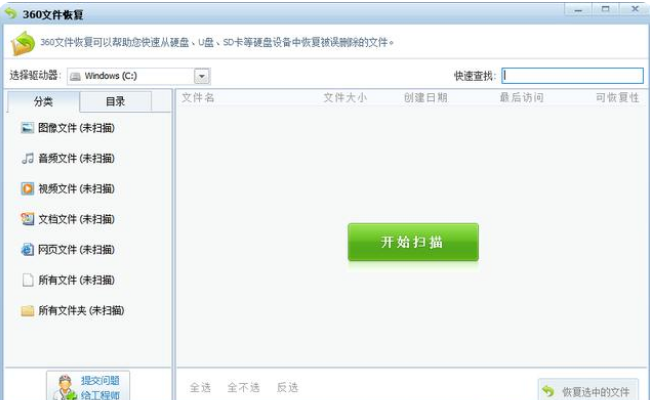
Task: Click the all files (所有文件) page icon
Action: point(27,280)
